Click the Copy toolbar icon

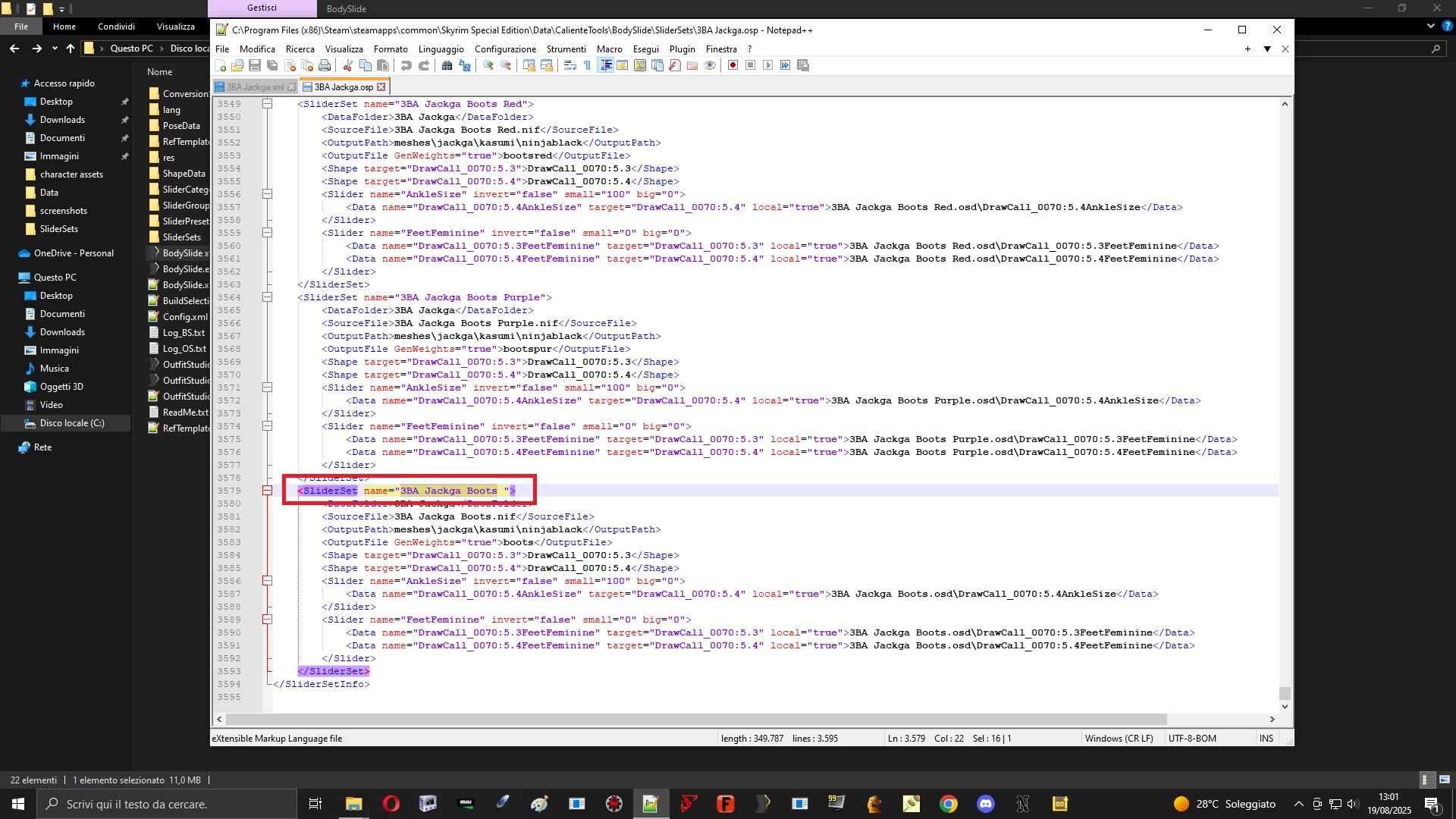click(365, 65)
